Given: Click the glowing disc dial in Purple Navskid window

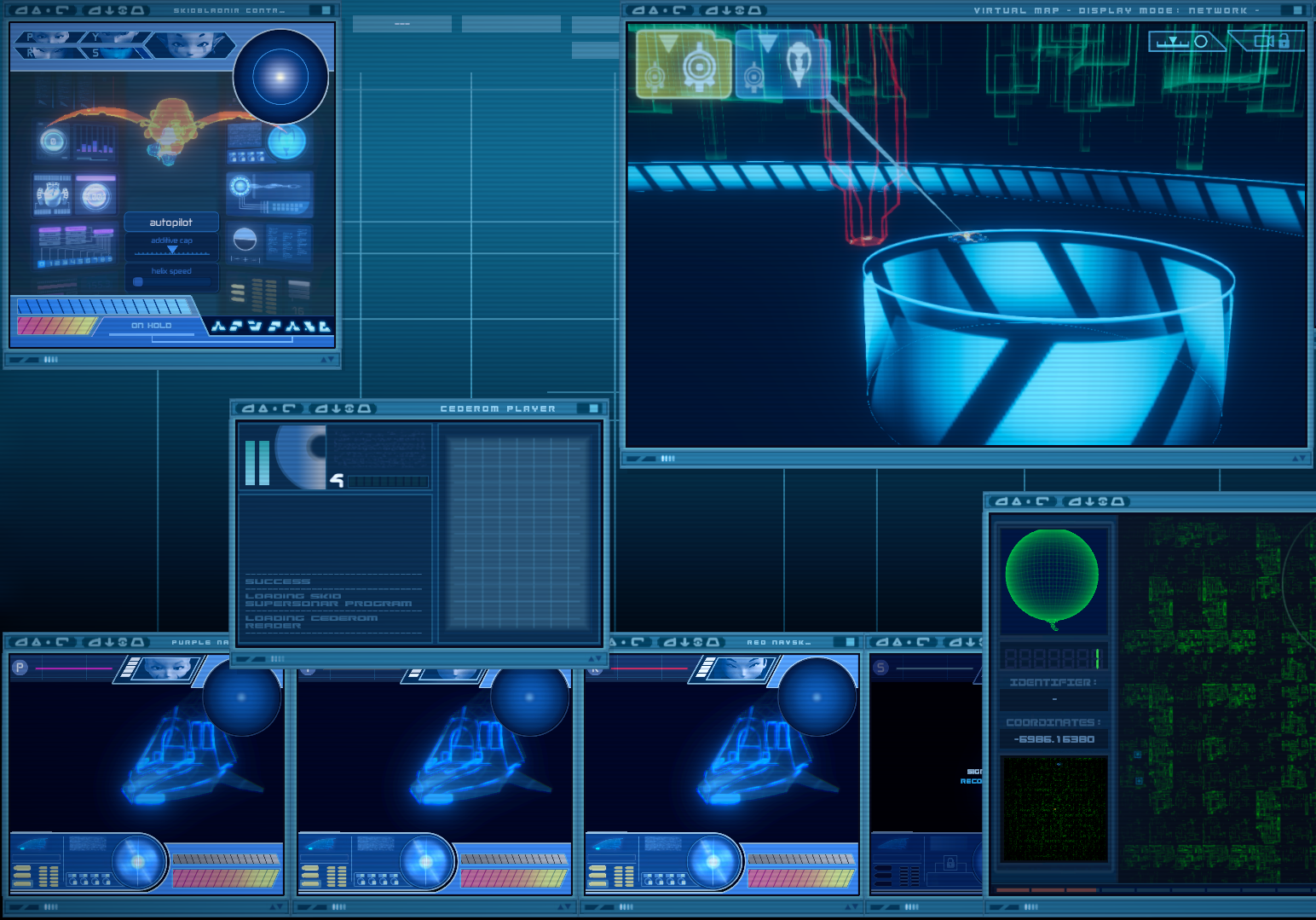Looking at the screenshot, I should (x=137, y=862).
